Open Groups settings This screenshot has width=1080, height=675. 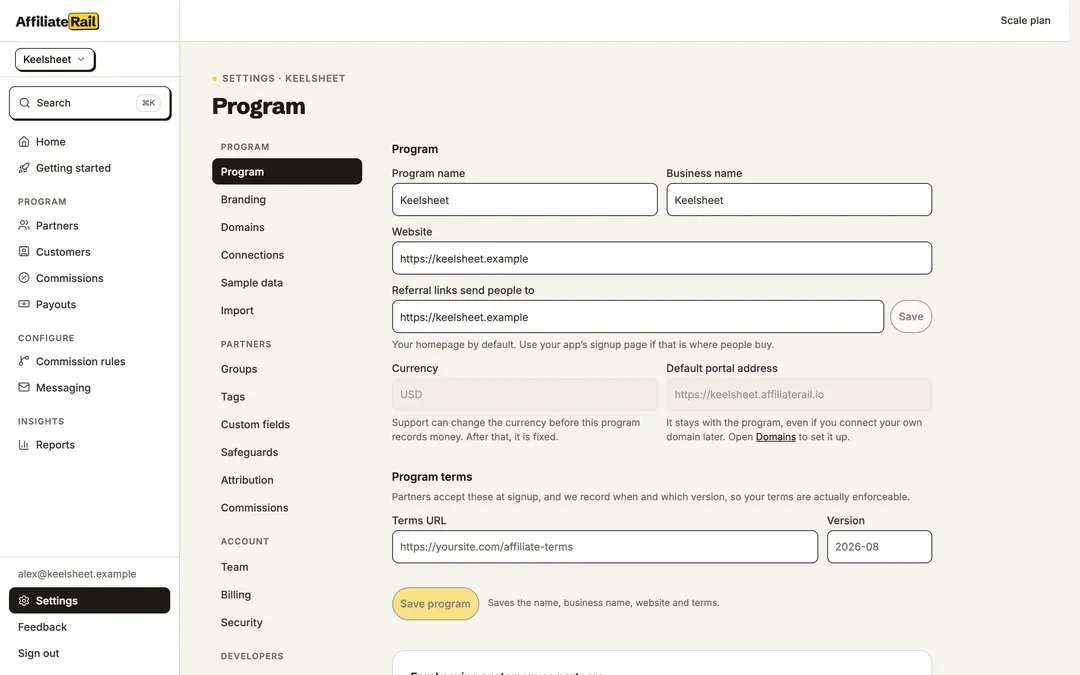(287, 368)
